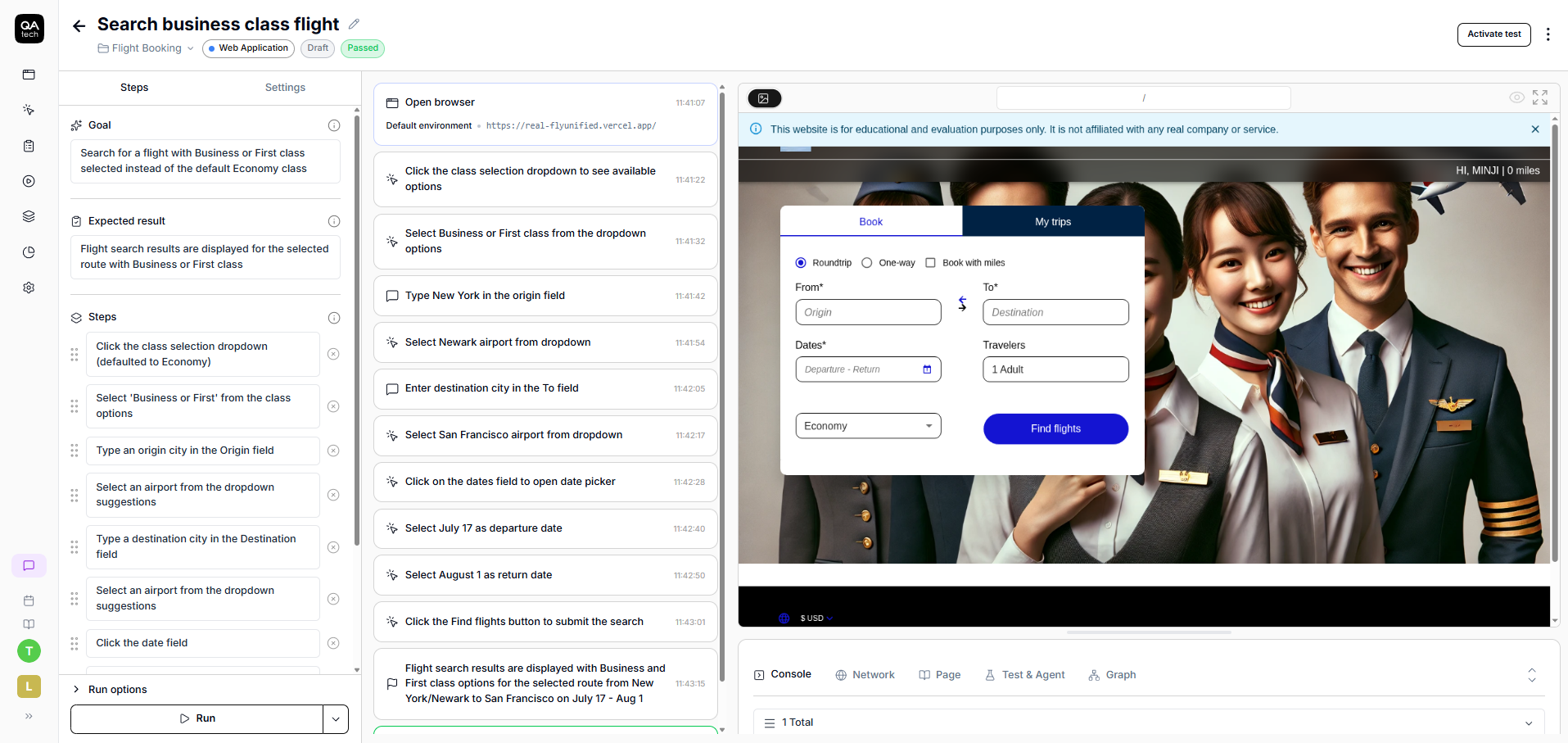
Task: Click the back arrow beside test title
Action: [79, 26]
